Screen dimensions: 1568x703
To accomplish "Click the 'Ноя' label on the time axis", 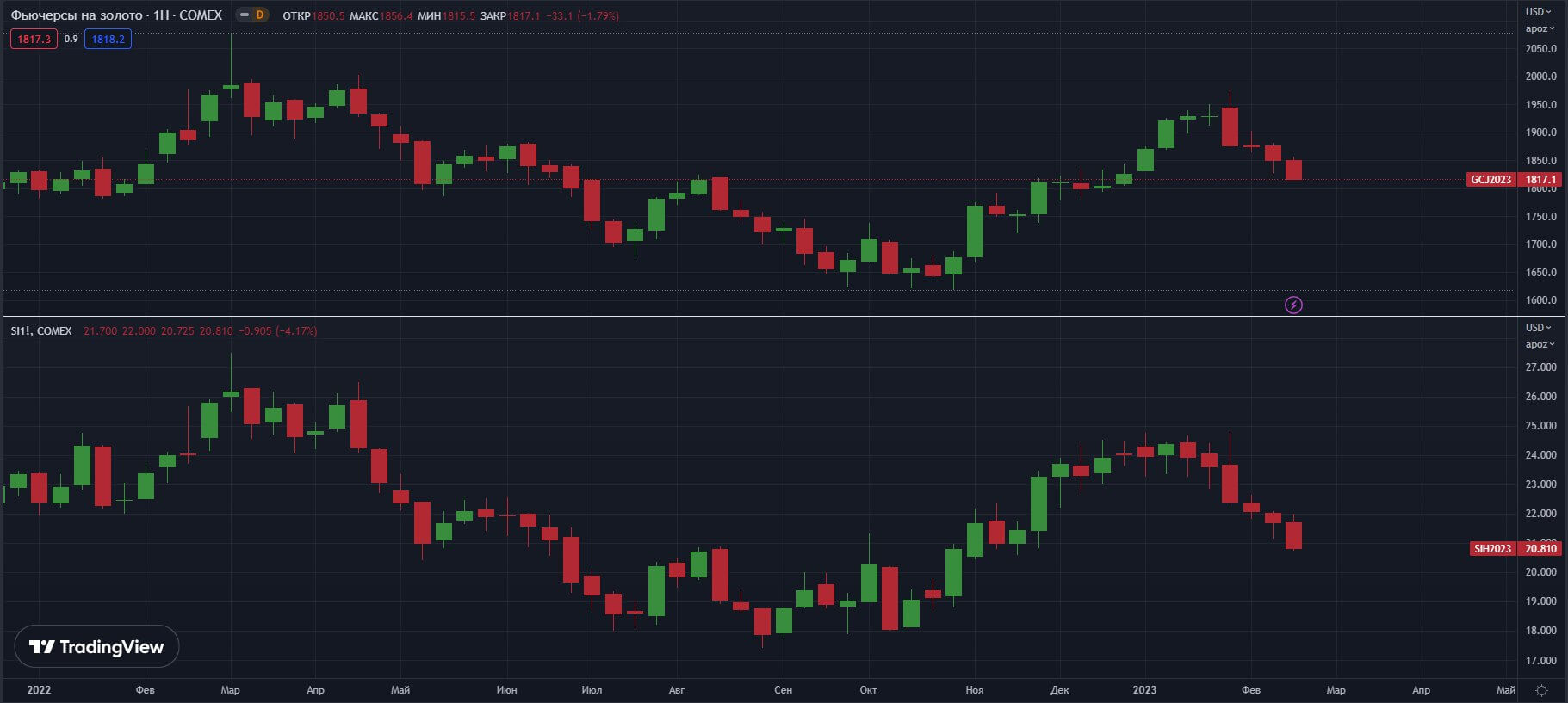I will (x=974, y=690).
